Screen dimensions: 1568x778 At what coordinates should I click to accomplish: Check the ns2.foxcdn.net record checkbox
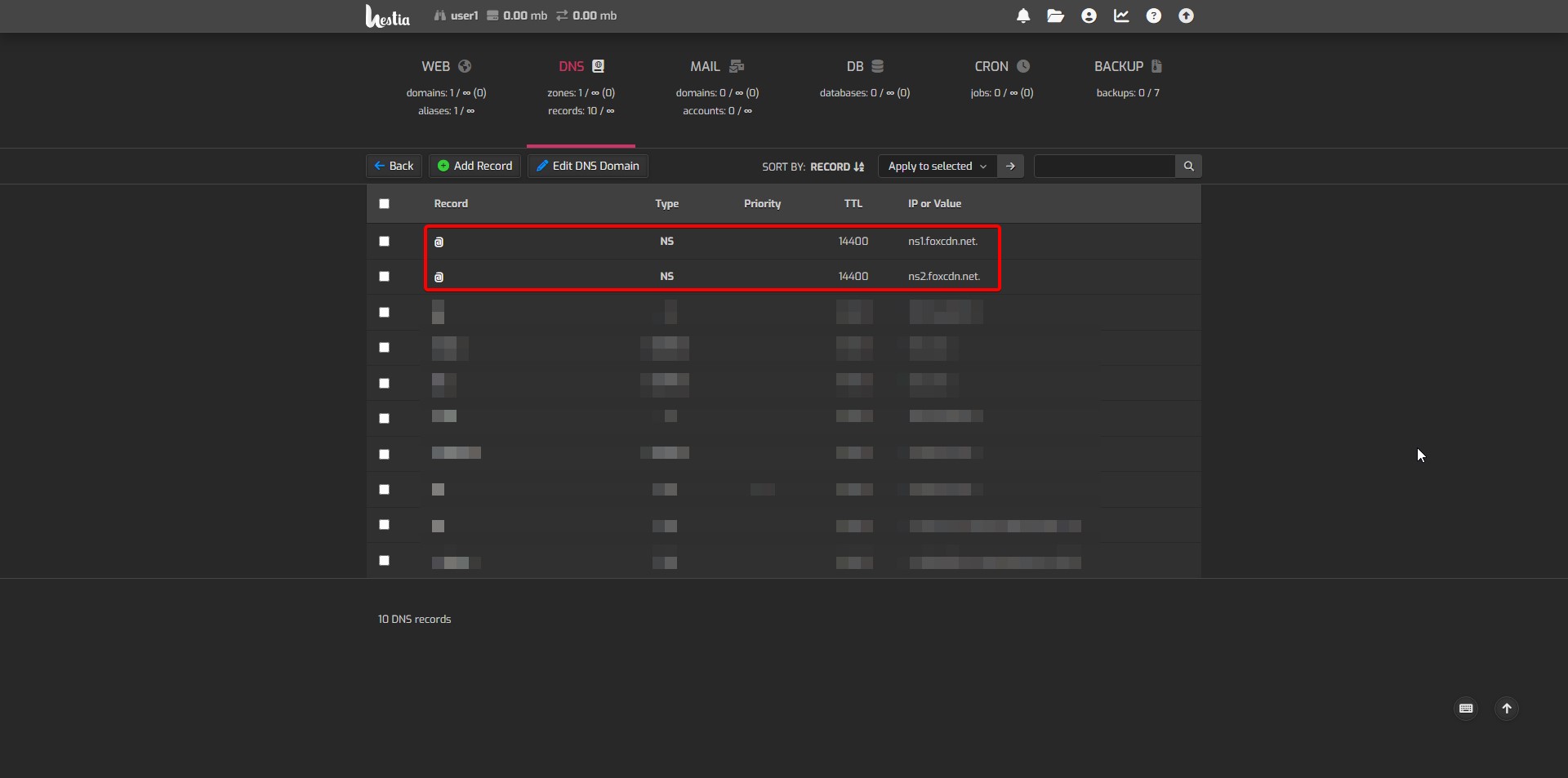pyautogui.click(x=385, y=277)
